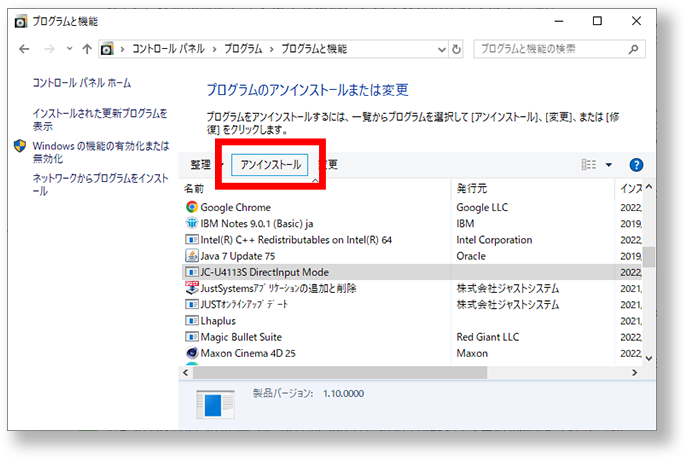This screenshot has height=459, width=686.
Task: Click the アンインストール button
Action: click(270, 165)
